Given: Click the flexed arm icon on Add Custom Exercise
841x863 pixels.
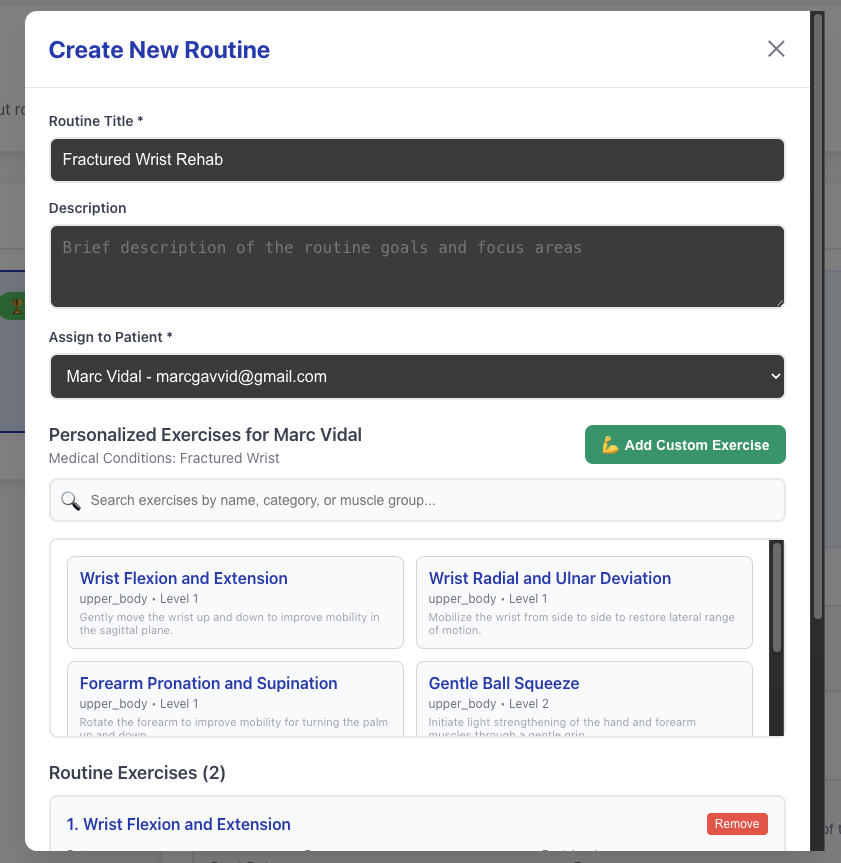Looking at the screenshot, I should coord(610,445).
